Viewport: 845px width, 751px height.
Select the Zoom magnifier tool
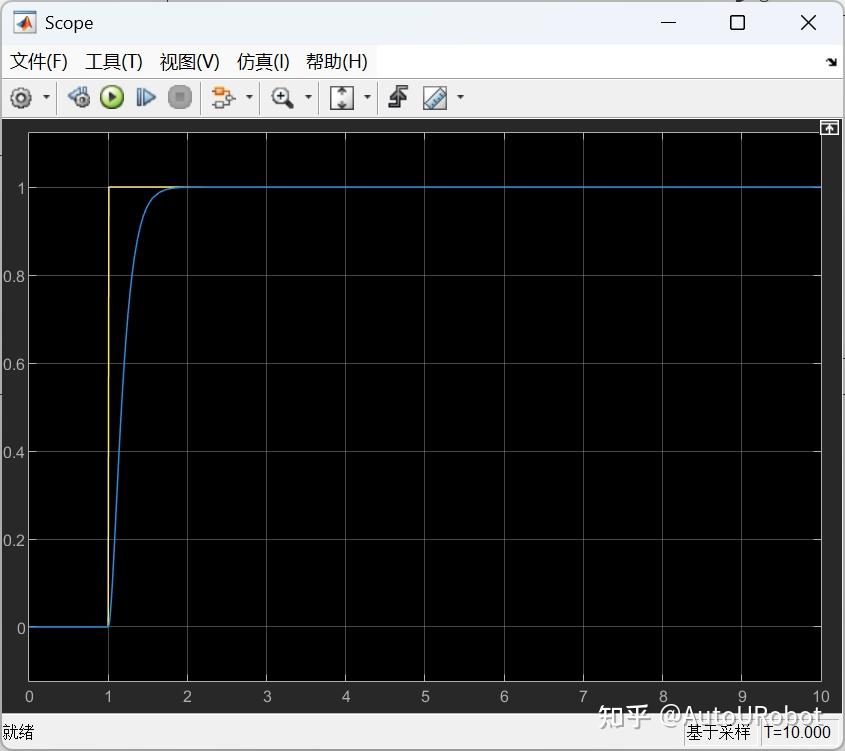(282, 98)
